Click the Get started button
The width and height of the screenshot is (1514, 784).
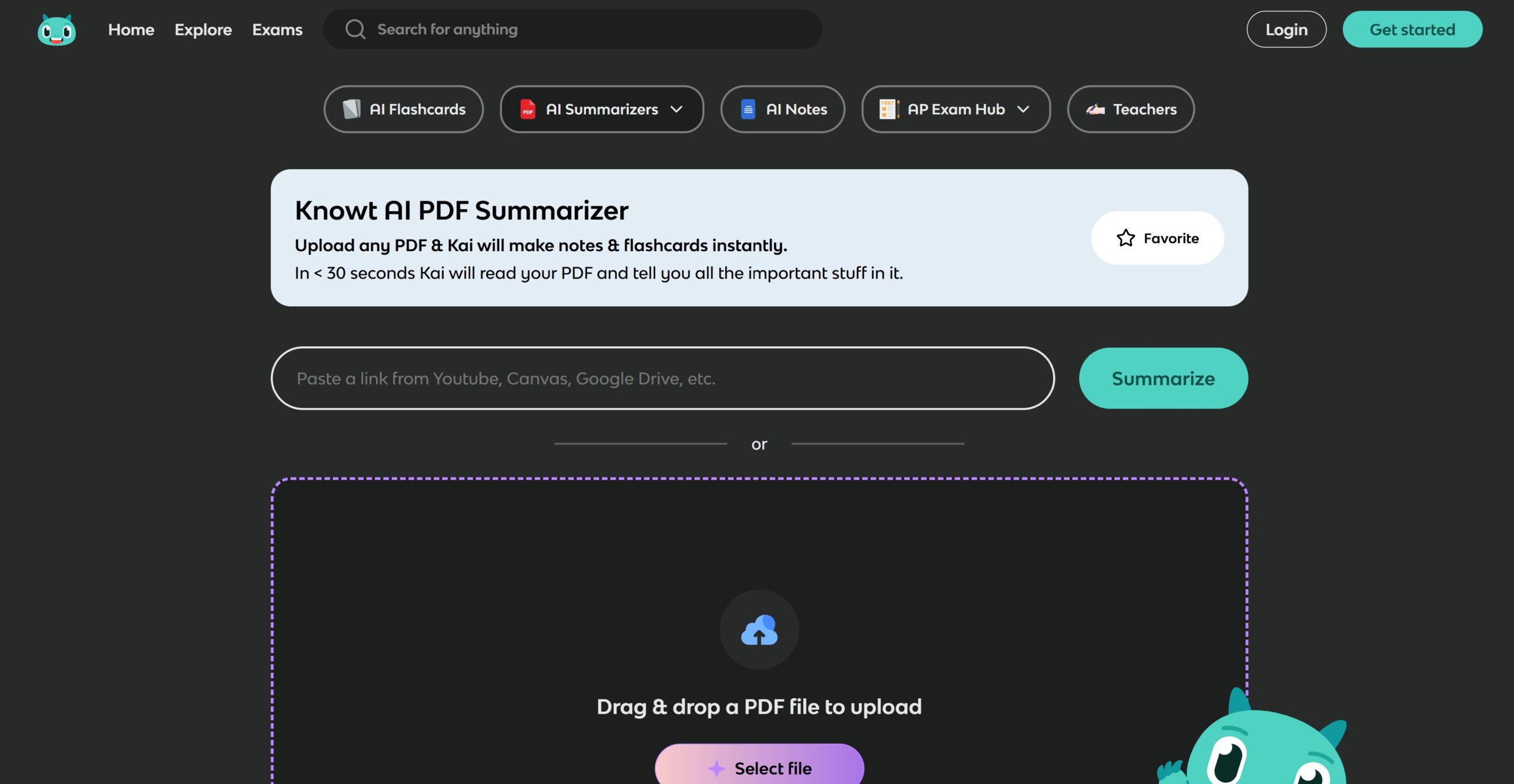tap(1412, 29)
